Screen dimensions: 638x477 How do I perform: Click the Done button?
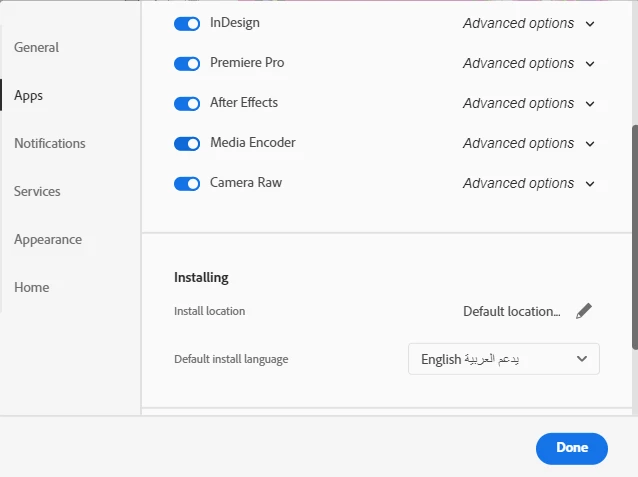572,448
